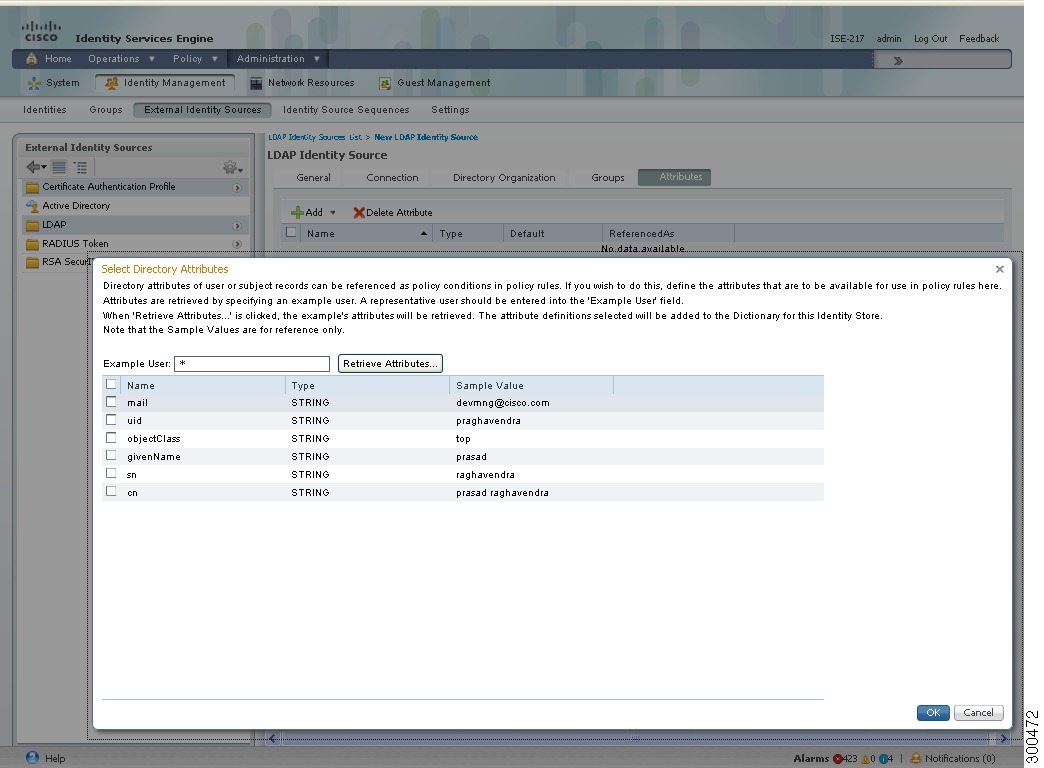Viewport: 1044px width, 768px height.
Task: Check the cn attribute checkbox
Action: (x=111, y=491)
